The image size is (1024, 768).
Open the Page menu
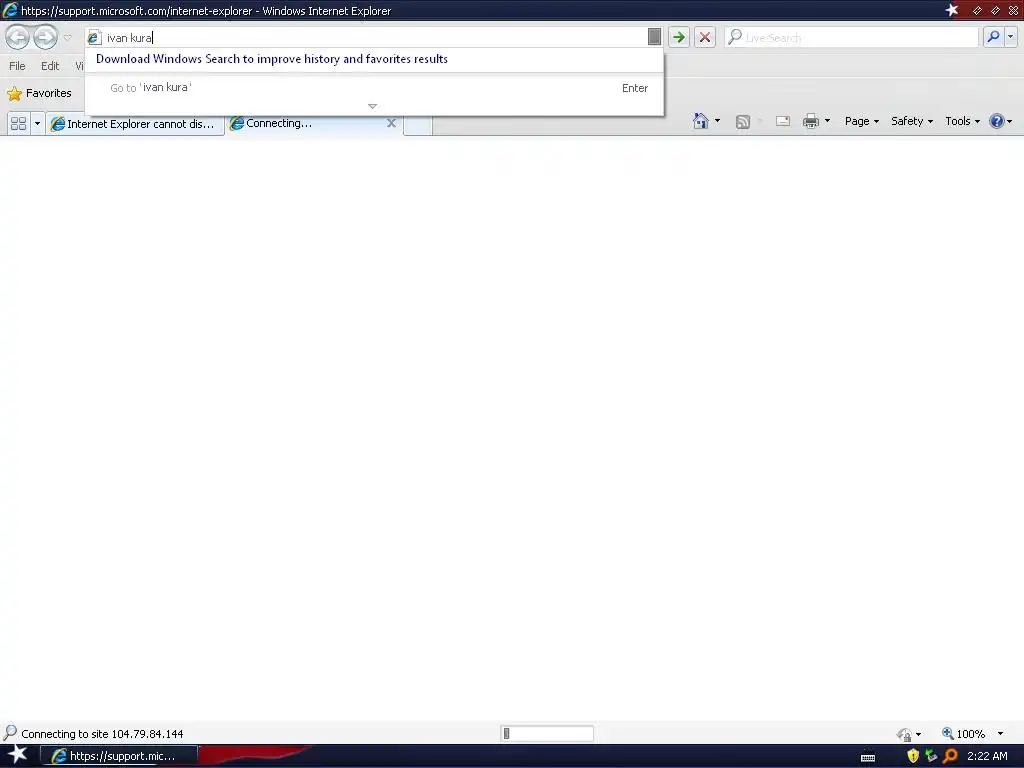[x=861, y=121]
